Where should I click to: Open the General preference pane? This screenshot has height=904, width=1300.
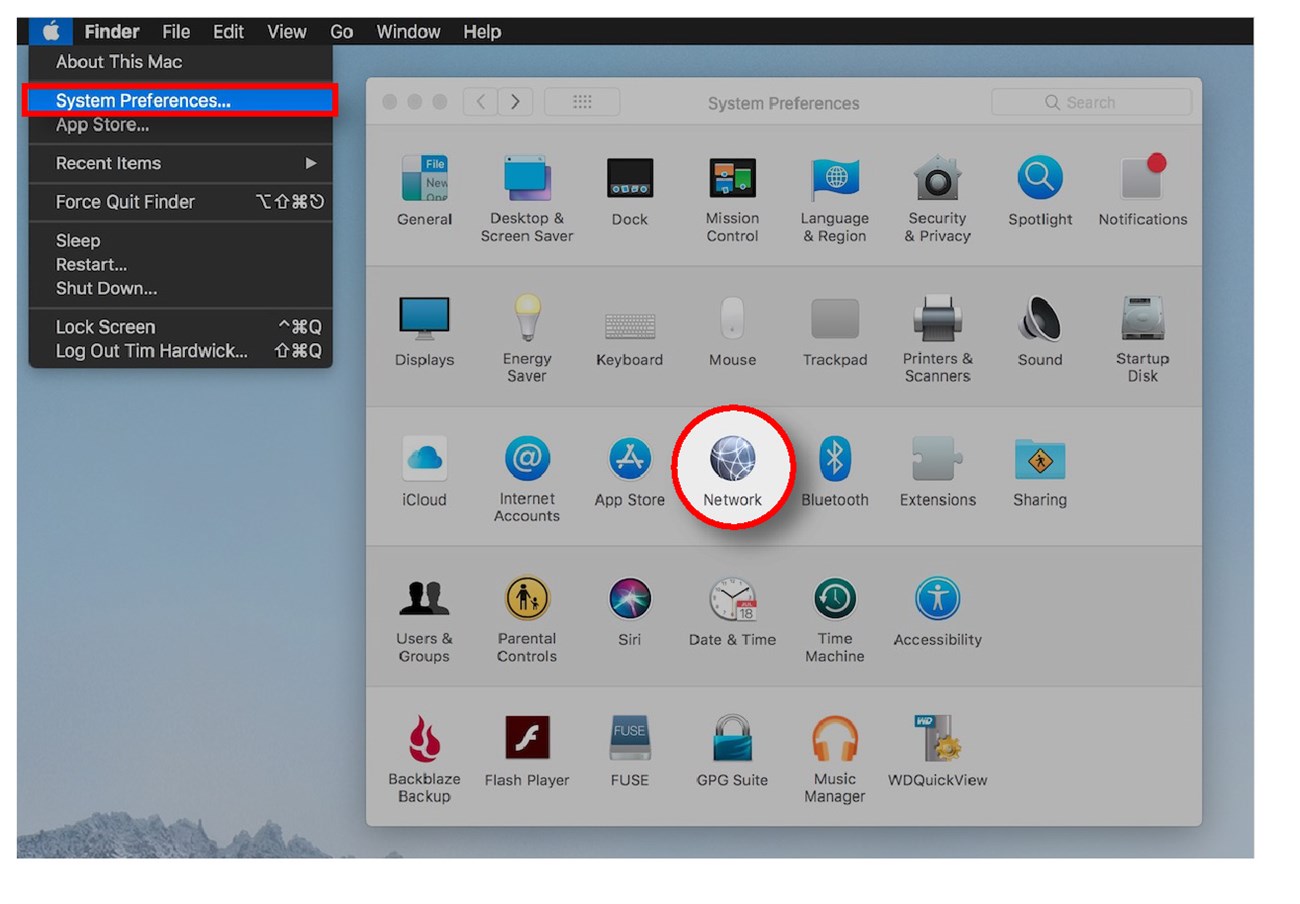click(x=425, y=191)
